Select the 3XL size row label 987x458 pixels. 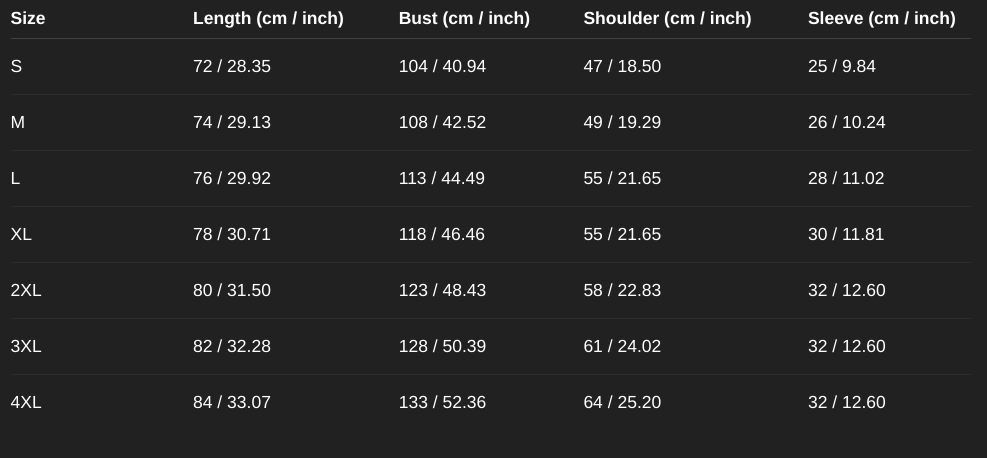pyautogui.click(x=26, y=346)
